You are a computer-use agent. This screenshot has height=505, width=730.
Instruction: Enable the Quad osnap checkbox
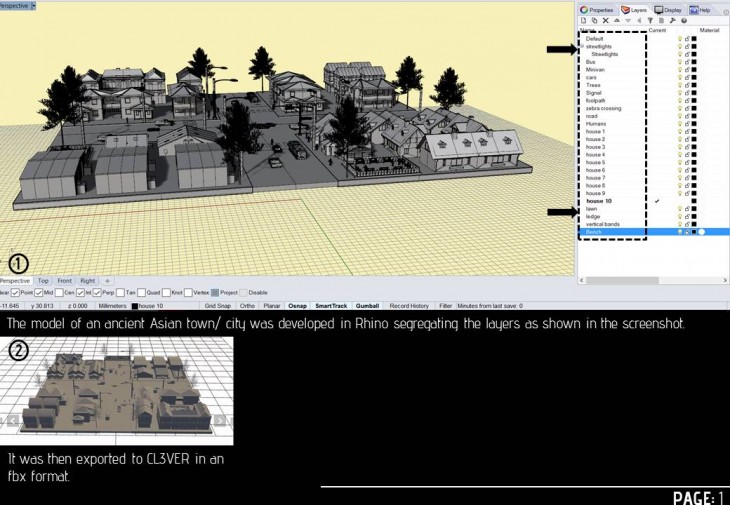tap(142, 292)
